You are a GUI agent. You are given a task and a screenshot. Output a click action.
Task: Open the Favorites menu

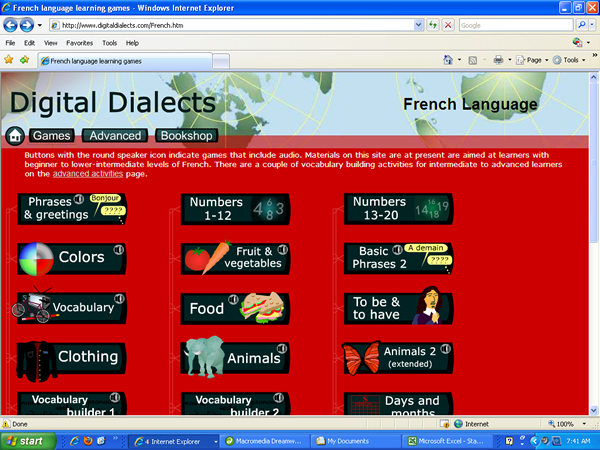click(x=80, y=43)
